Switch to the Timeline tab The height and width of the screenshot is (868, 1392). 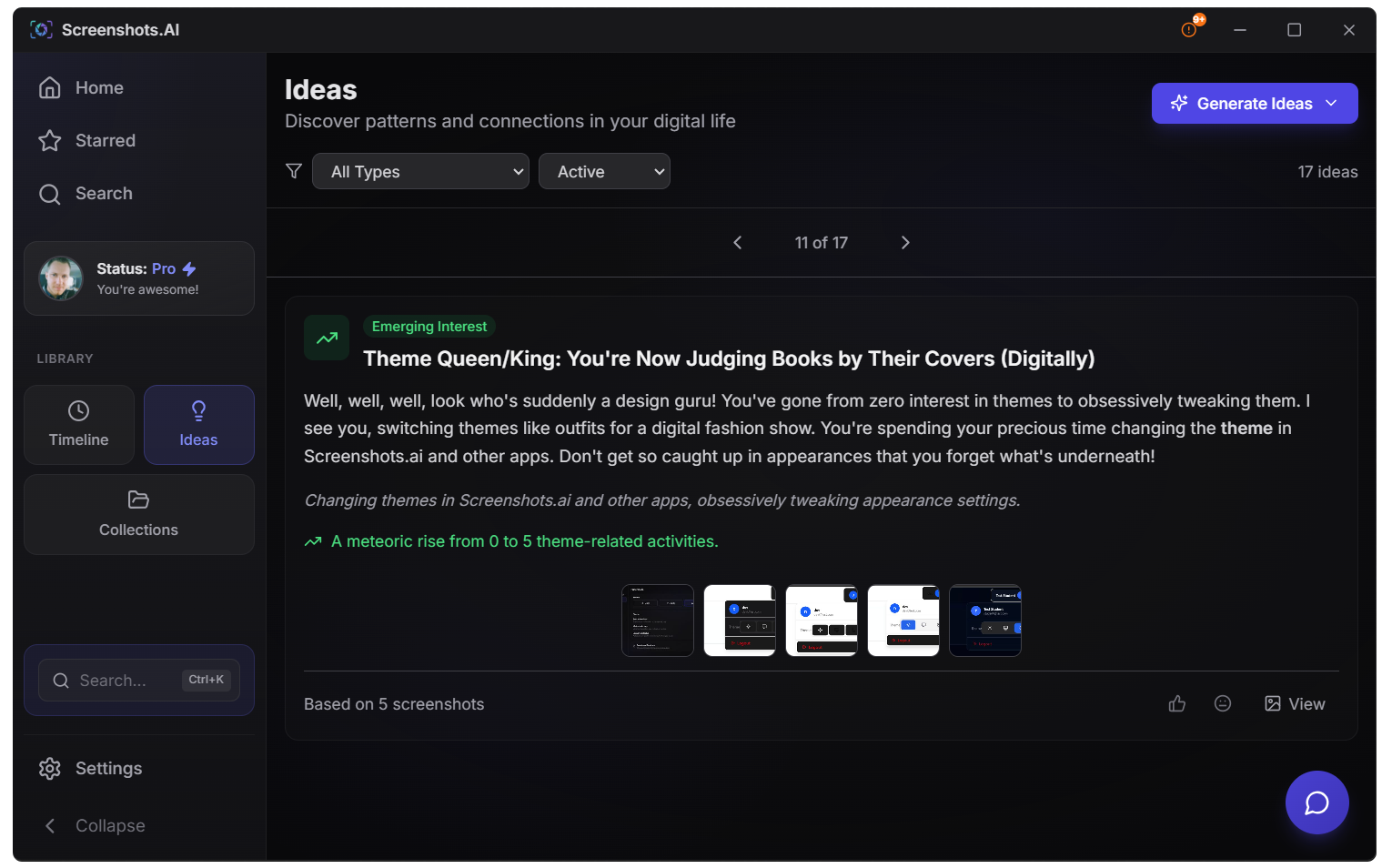(78, 425)
